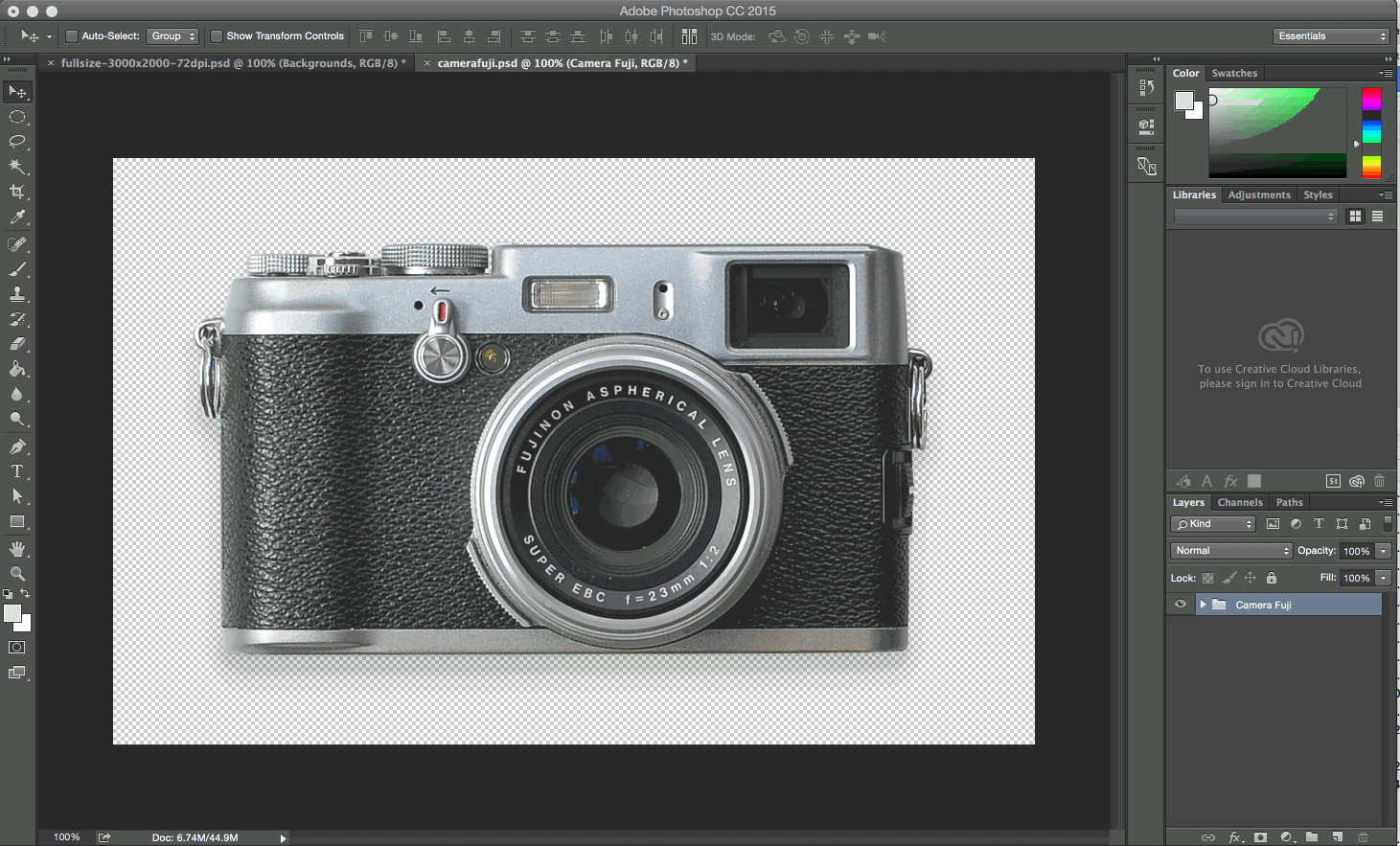This screenshot has height=846, width=1400.
Task: Select the Crop tool
Action: 17,192
